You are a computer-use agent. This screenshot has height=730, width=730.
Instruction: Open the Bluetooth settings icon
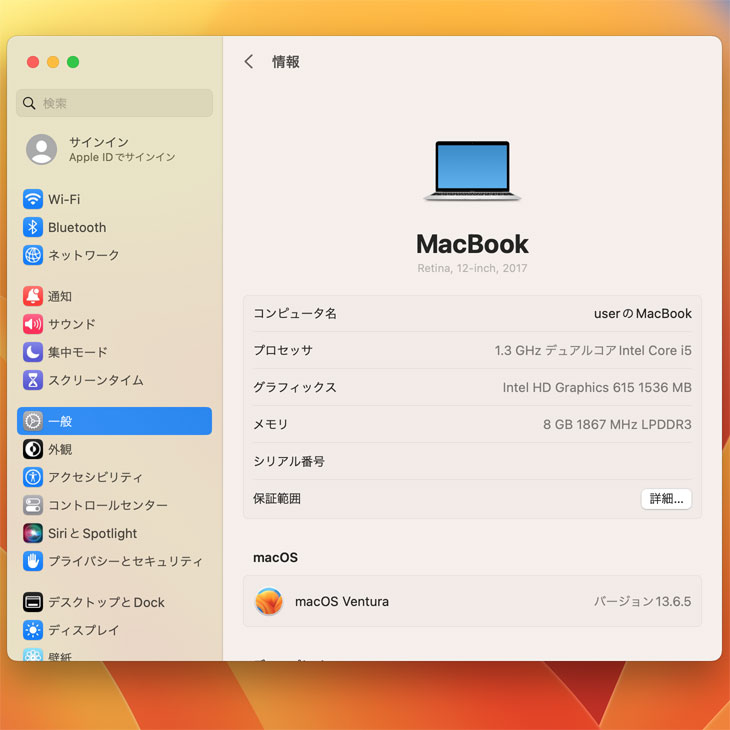tap(33, 227)
